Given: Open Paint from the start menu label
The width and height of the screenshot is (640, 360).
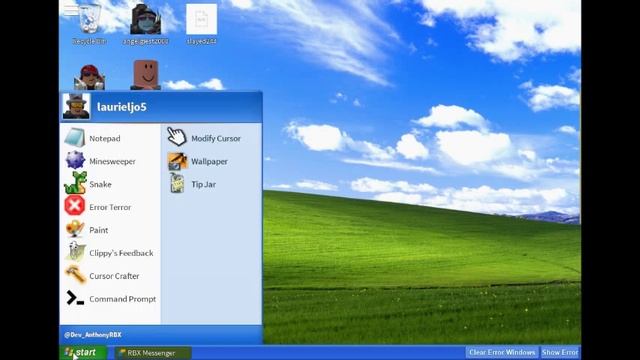Looking at the screenshot, I should point(99,230).
